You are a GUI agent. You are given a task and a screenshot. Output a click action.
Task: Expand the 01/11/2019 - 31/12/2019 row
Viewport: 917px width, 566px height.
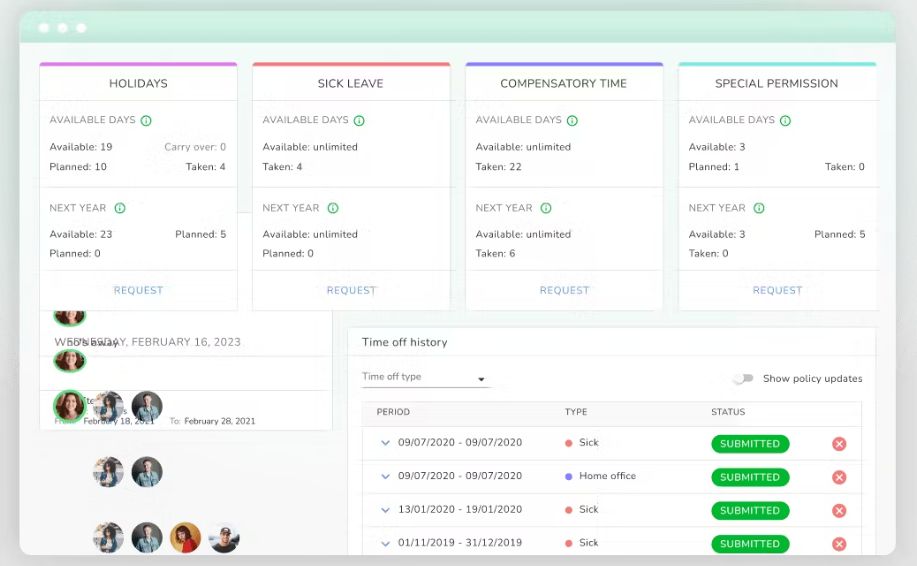[x=385, y=543]
